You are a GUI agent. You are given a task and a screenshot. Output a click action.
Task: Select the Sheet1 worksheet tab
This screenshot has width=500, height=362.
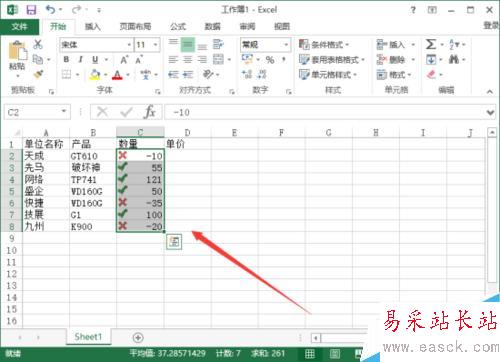[88, 337]
